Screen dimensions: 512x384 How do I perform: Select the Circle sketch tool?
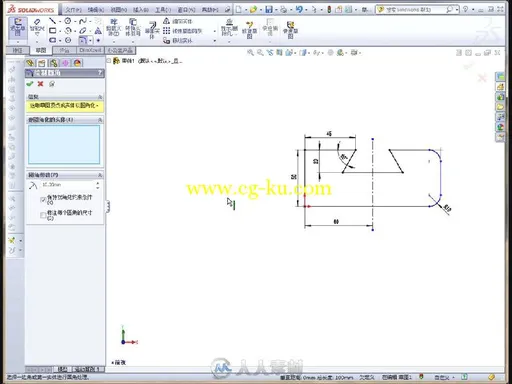68,21
